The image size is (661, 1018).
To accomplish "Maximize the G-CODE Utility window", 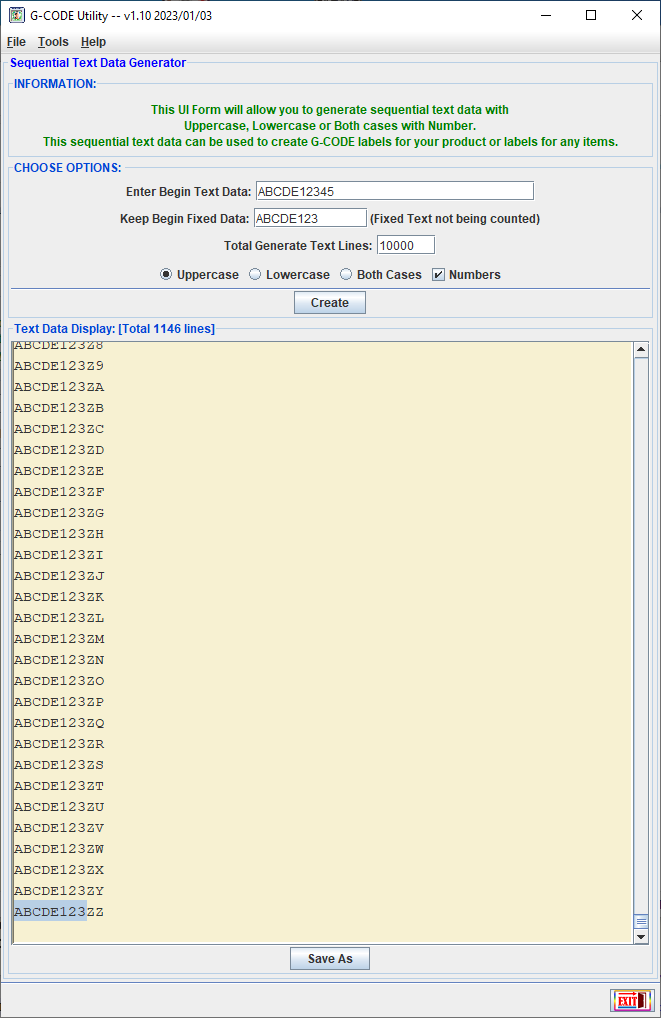I will click(591, 15).
